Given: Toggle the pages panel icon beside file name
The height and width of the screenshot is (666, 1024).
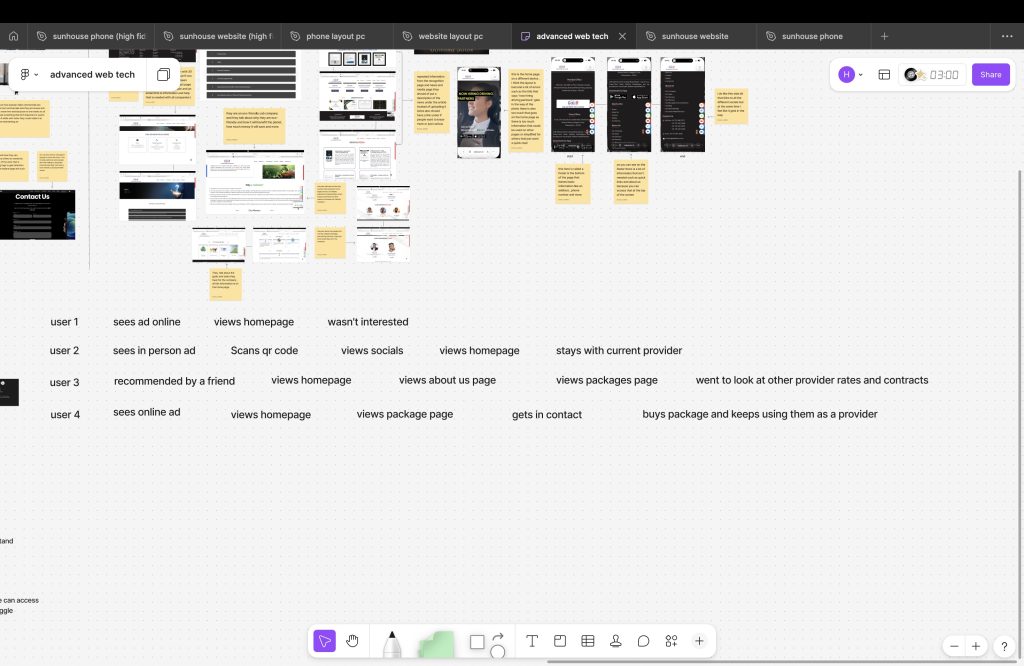Looking at the screenshot, I should tap(163, 75).
